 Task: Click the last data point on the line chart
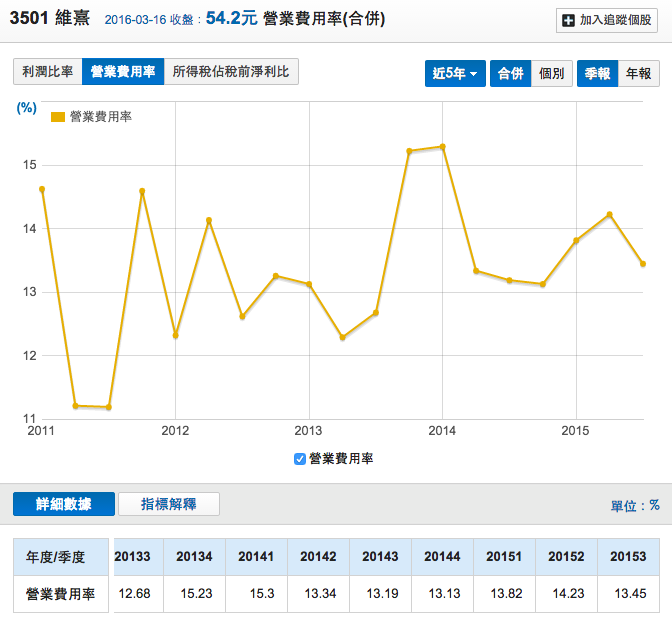tap(642, 264)
